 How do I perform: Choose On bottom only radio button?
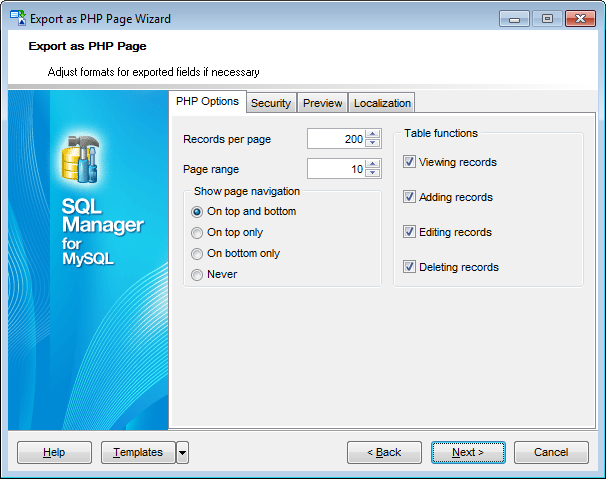[197, 253]
